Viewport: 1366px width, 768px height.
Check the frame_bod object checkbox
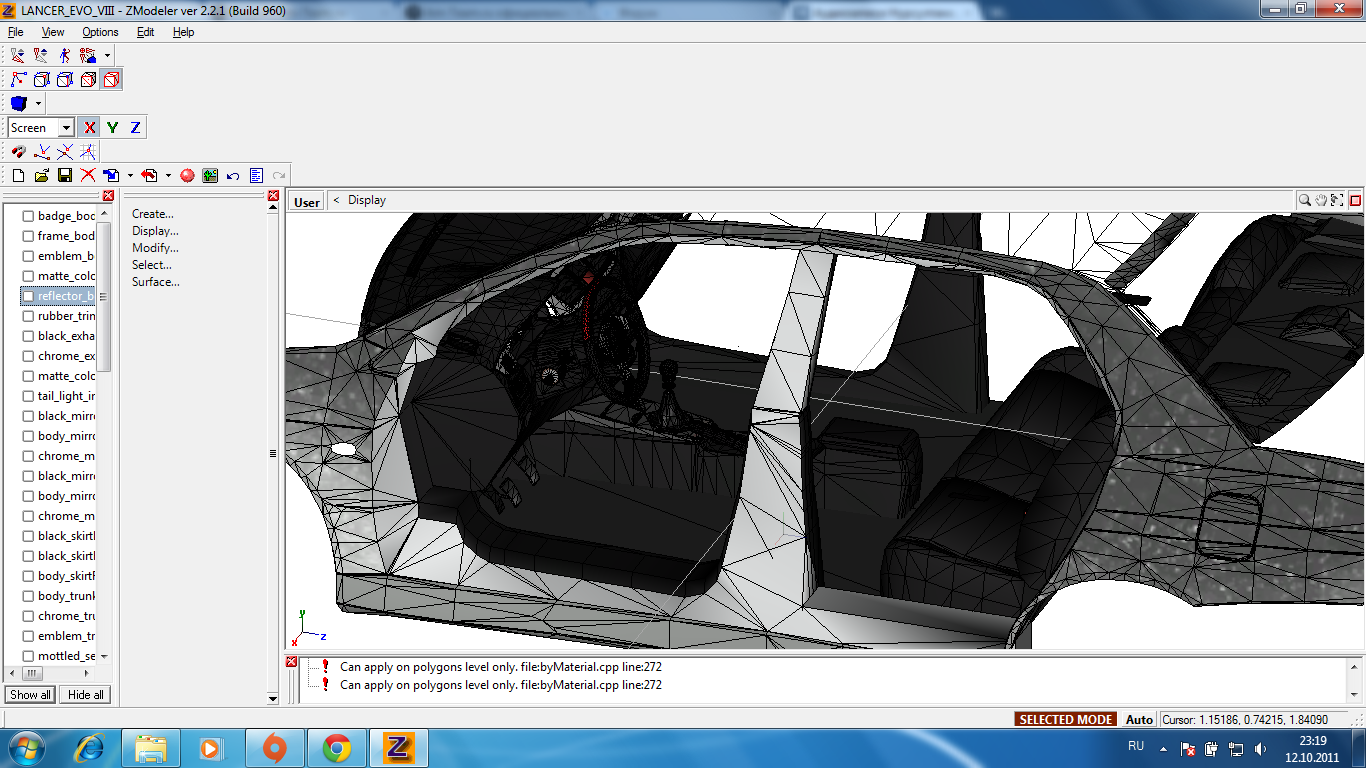tap(28, 236)
